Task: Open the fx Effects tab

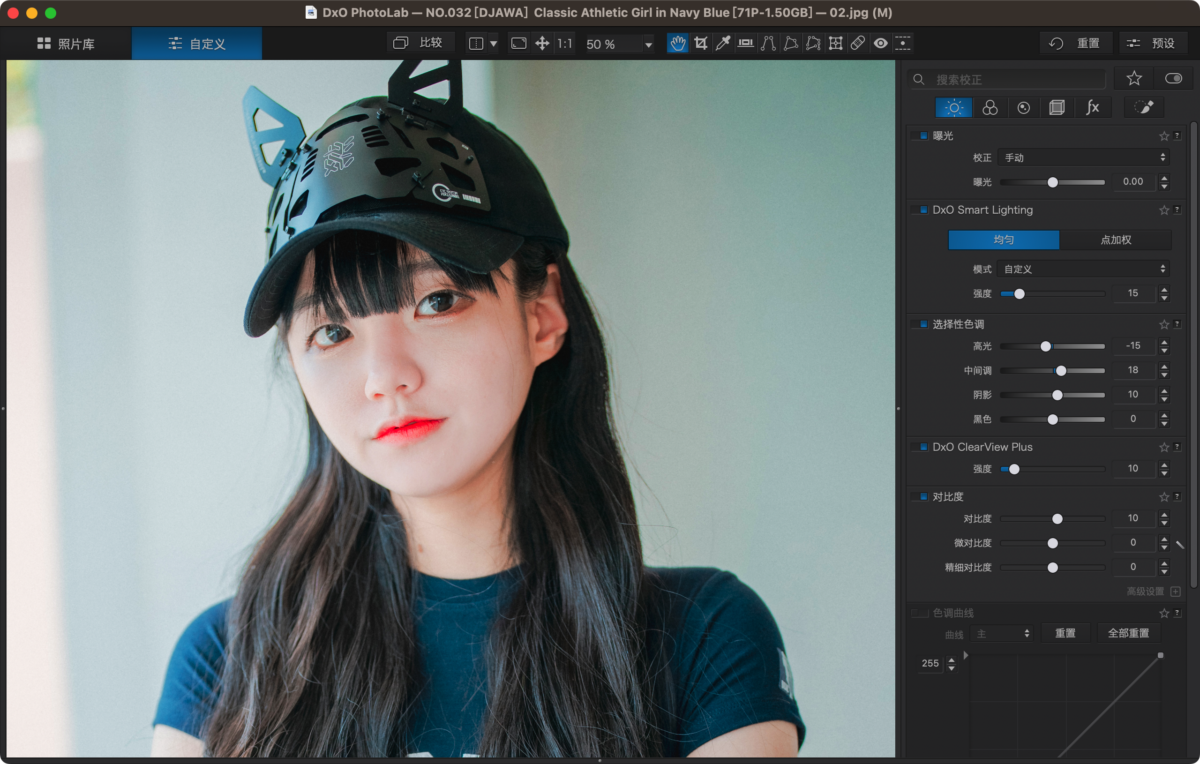Action: tap(1093, 107)
